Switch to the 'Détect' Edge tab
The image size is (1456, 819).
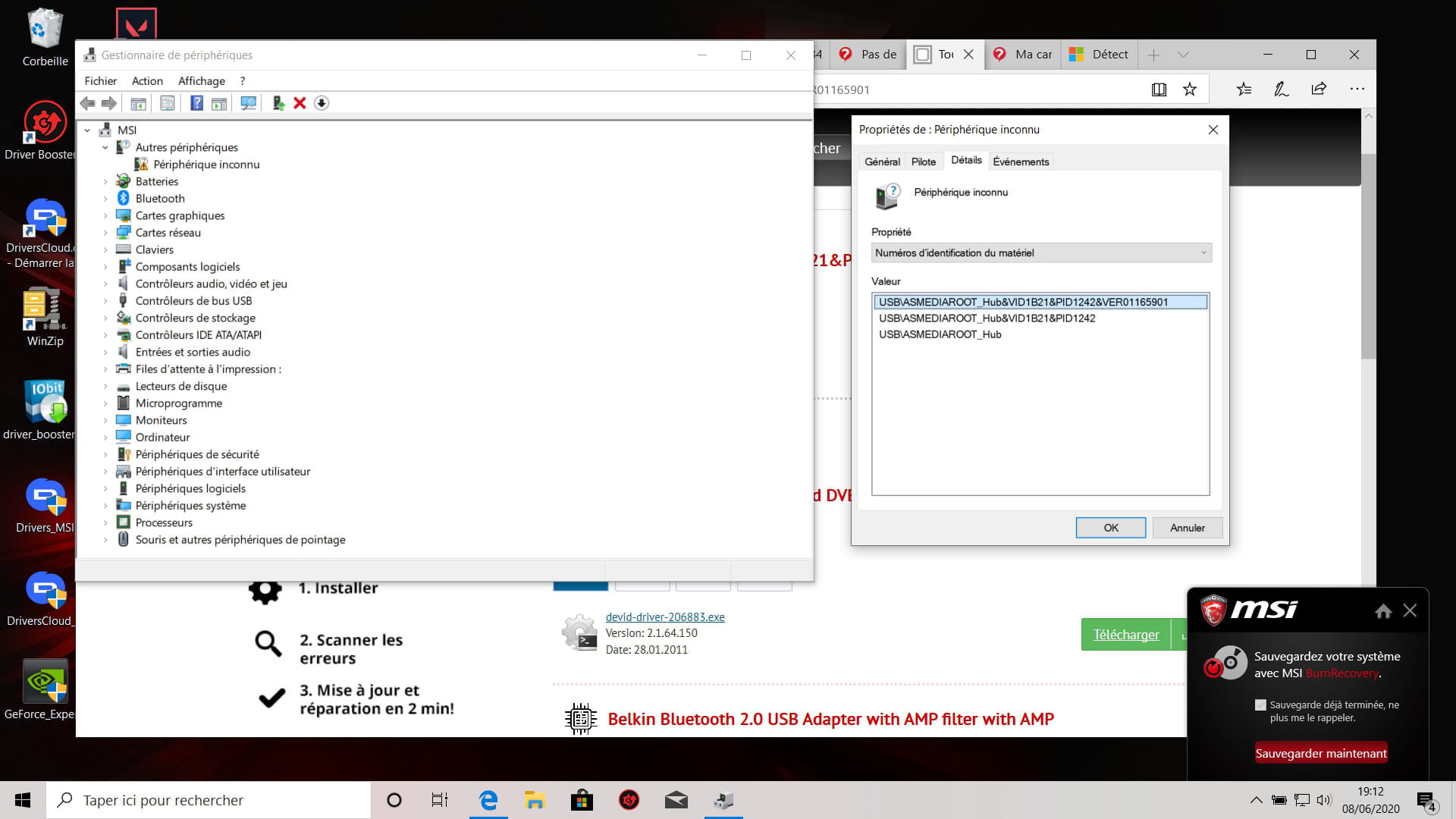[1099, 55]
